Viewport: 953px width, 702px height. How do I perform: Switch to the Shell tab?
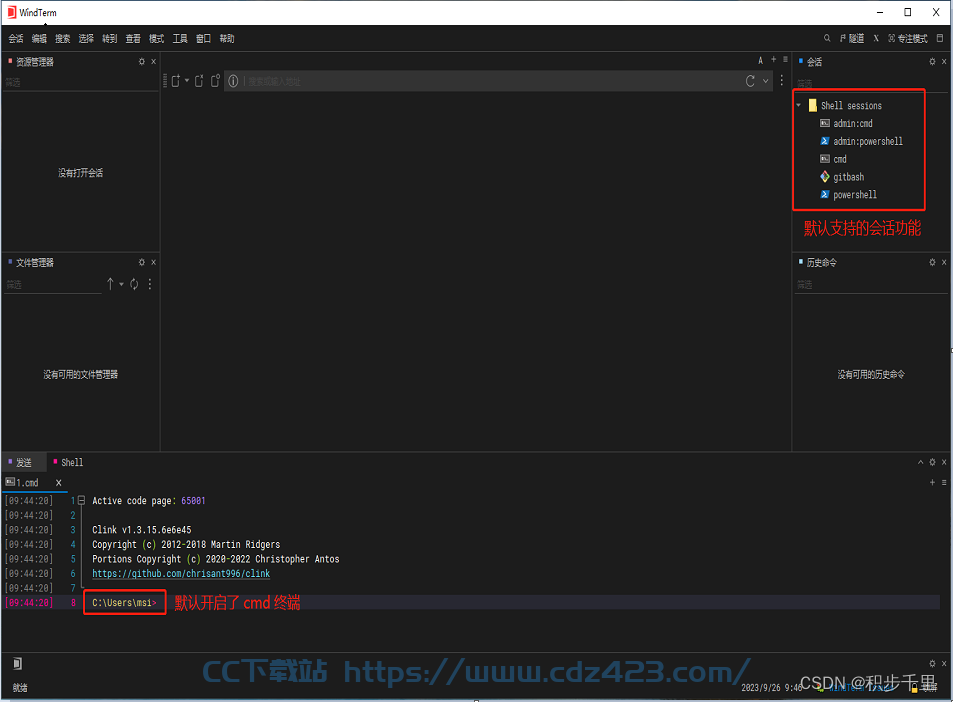pyautogui.click(x=68, y=463)
